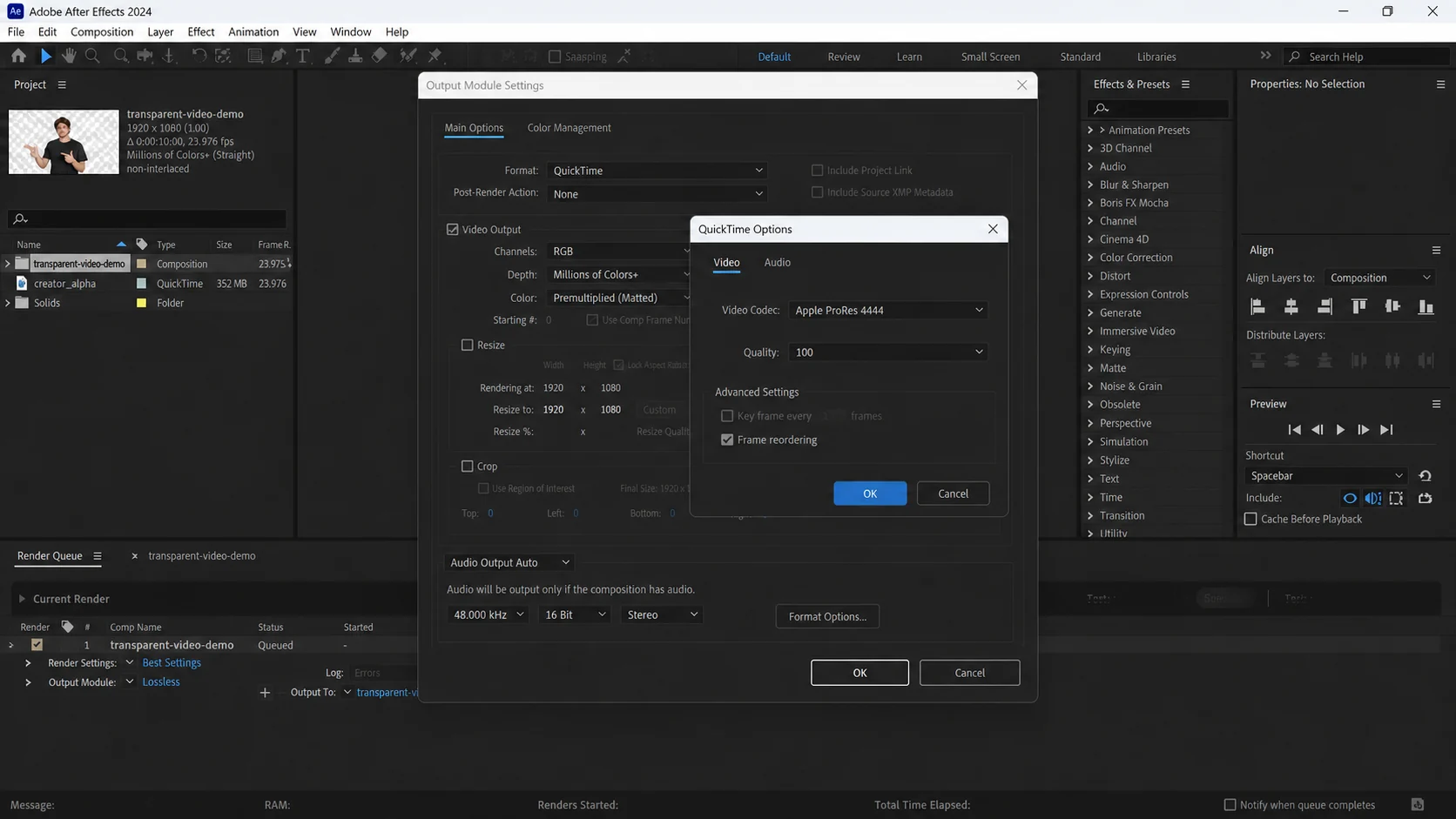Expand the Color Correction effects category
The image size is (1456, 819).
click(1090, 258)
